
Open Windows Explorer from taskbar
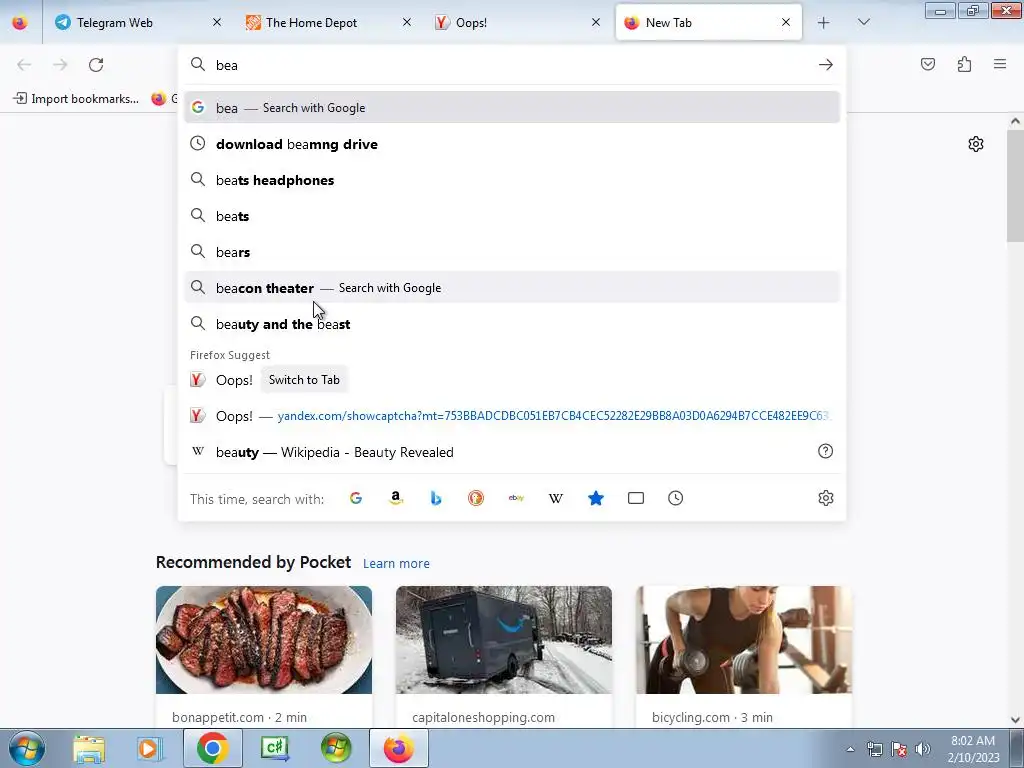[x=89, y=748]
